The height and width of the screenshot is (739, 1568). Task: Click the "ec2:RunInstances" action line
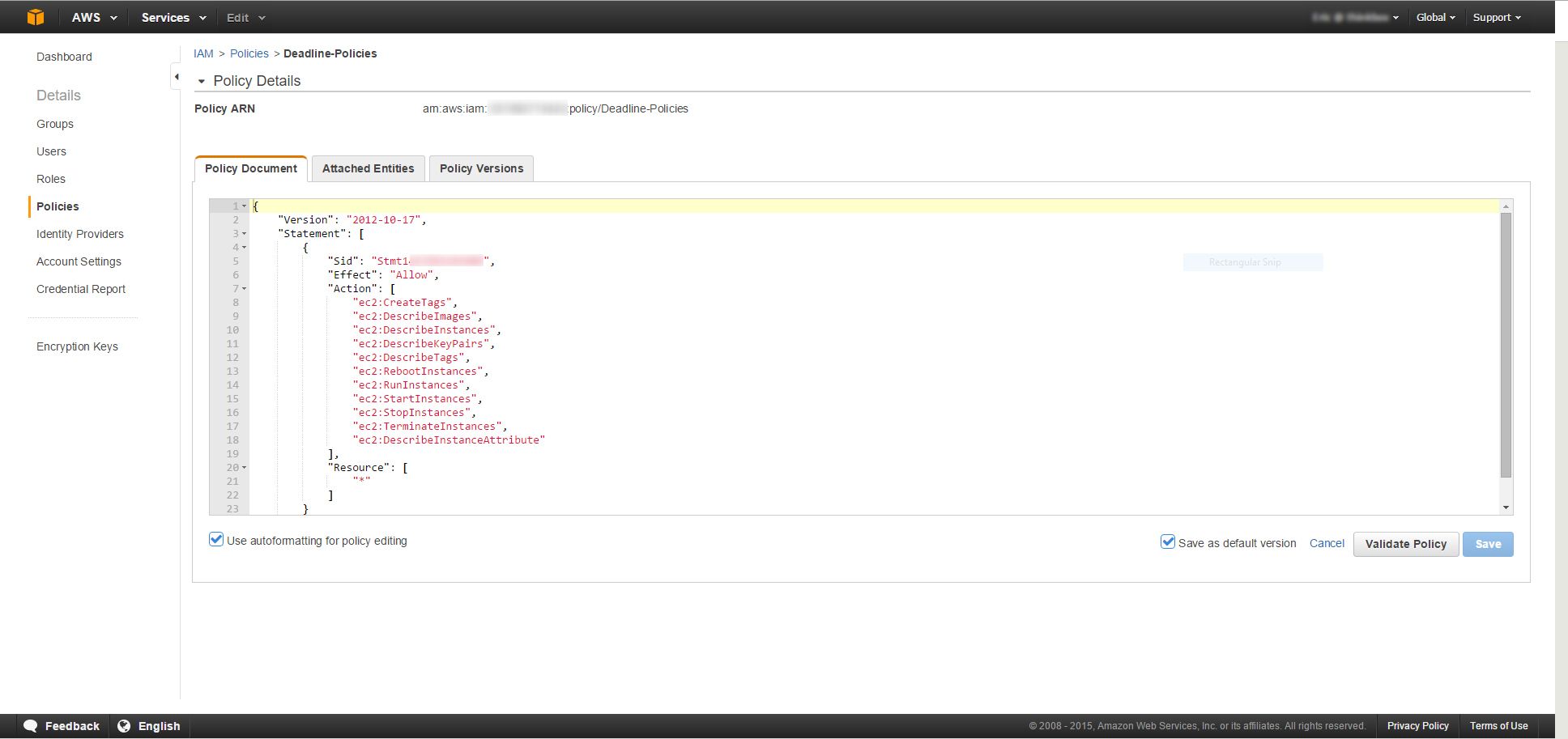point(411,384)
